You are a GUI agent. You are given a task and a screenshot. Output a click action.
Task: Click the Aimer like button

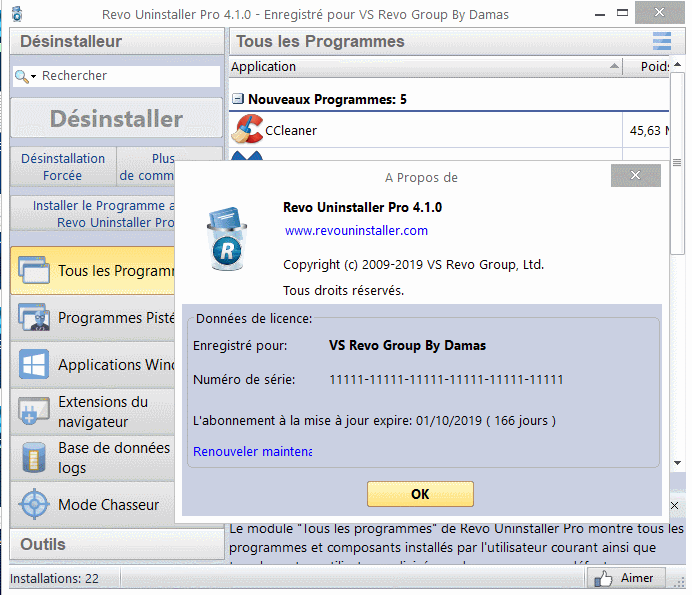click(626, 578)
